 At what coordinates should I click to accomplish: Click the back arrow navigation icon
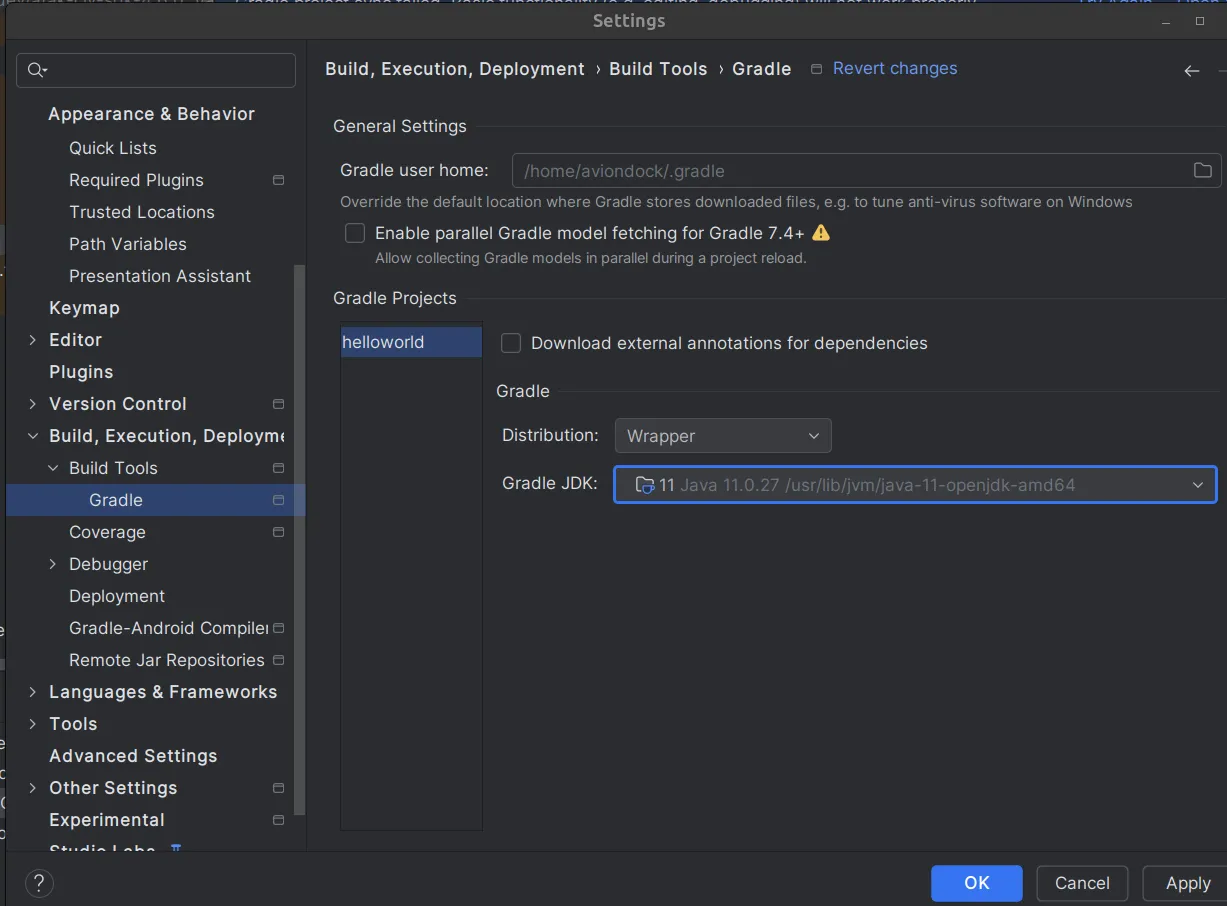[x=1191, y=71]
